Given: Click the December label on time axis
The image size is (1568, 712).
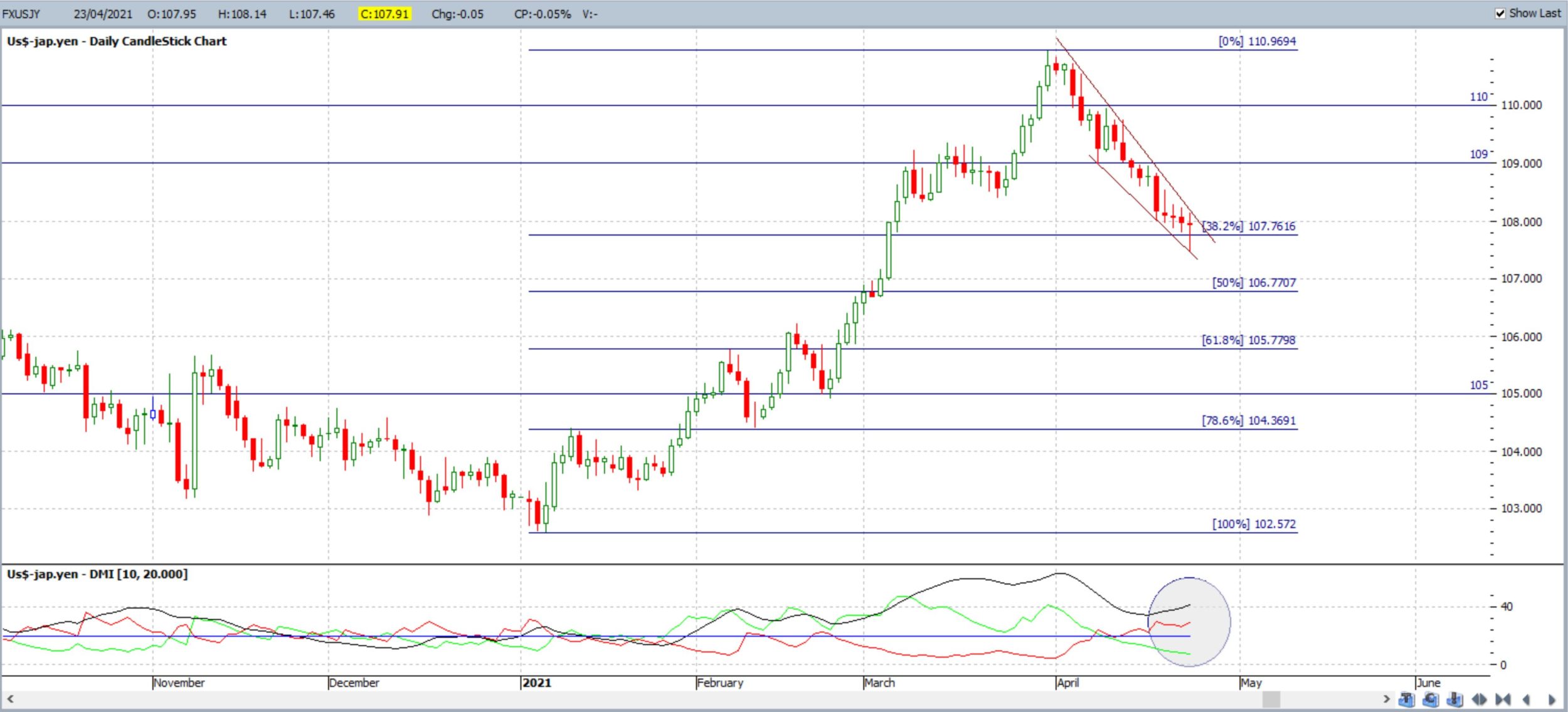Looking at the screenshot, I should [354, 683].
